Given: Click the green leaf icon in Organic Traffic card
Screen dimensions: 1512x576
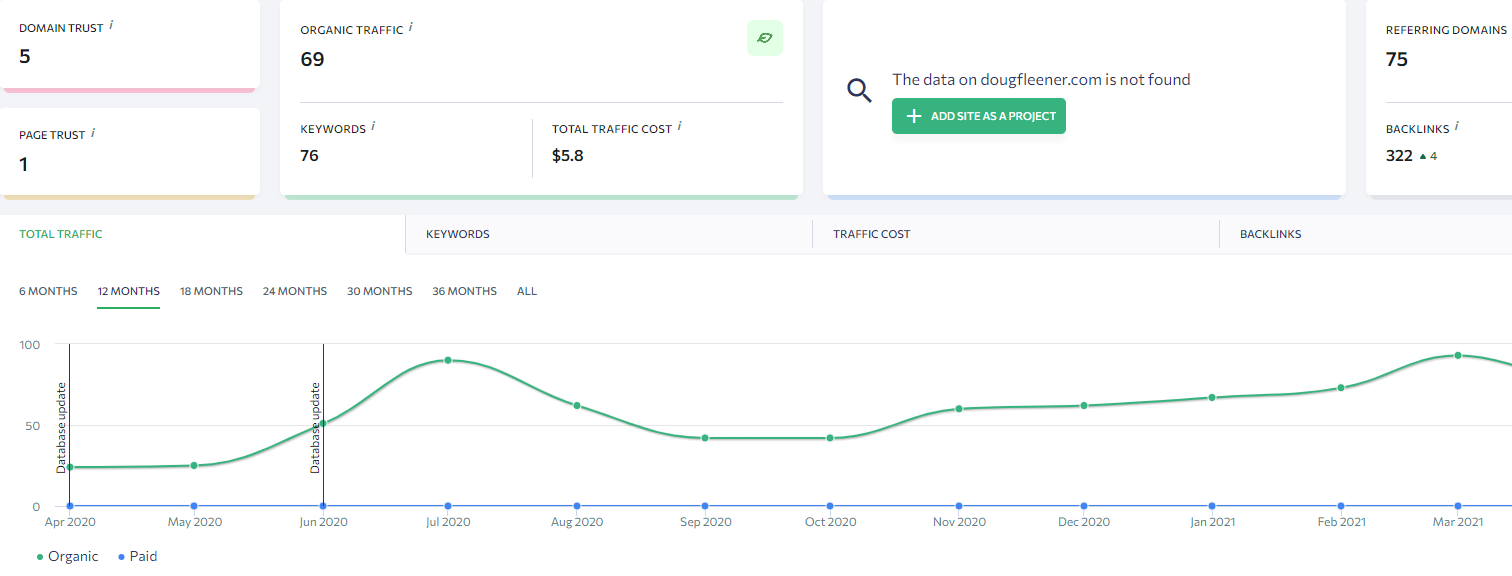Looking at the screenshot, I should pos(765,38).
